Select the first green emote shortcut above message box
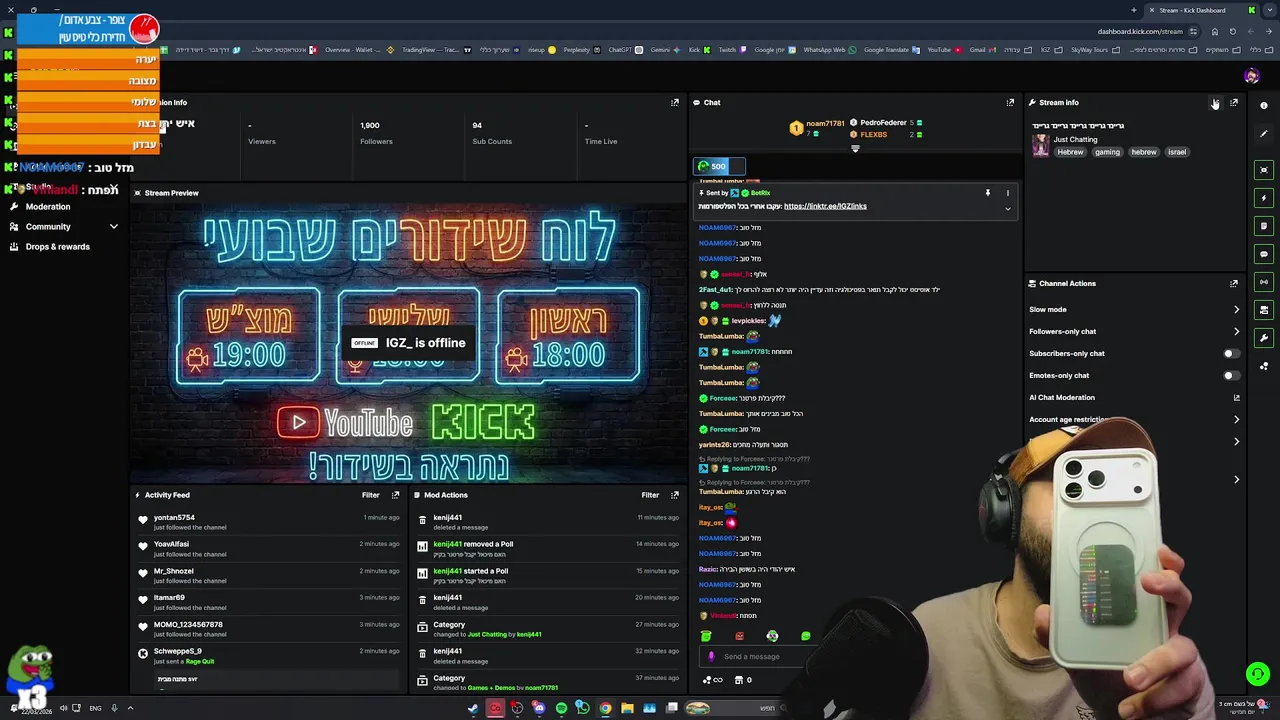The height and width of the screenshot is (720, 1280). [706, 636]
